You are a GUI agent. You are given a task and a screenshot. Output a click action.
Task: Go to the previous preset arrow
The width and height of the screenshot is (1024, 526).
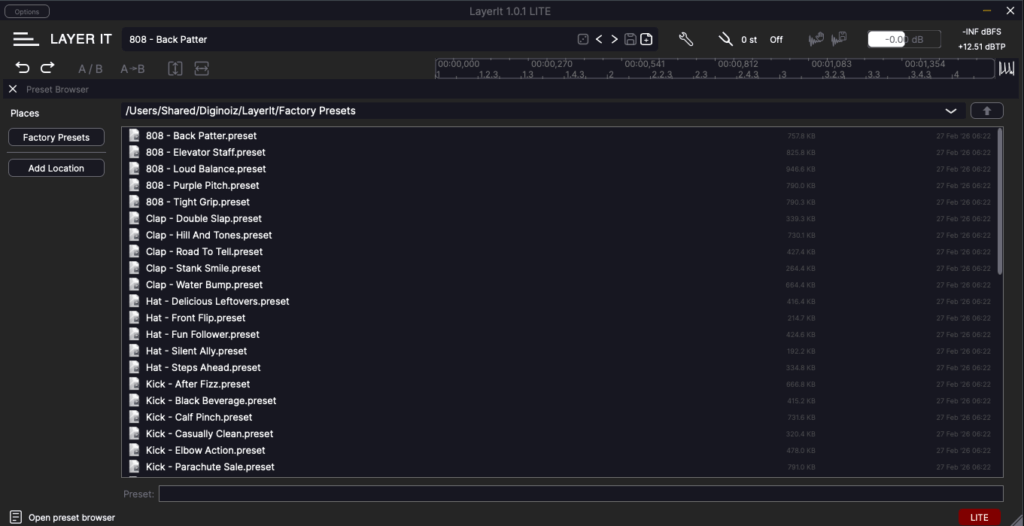coord(599,39)
